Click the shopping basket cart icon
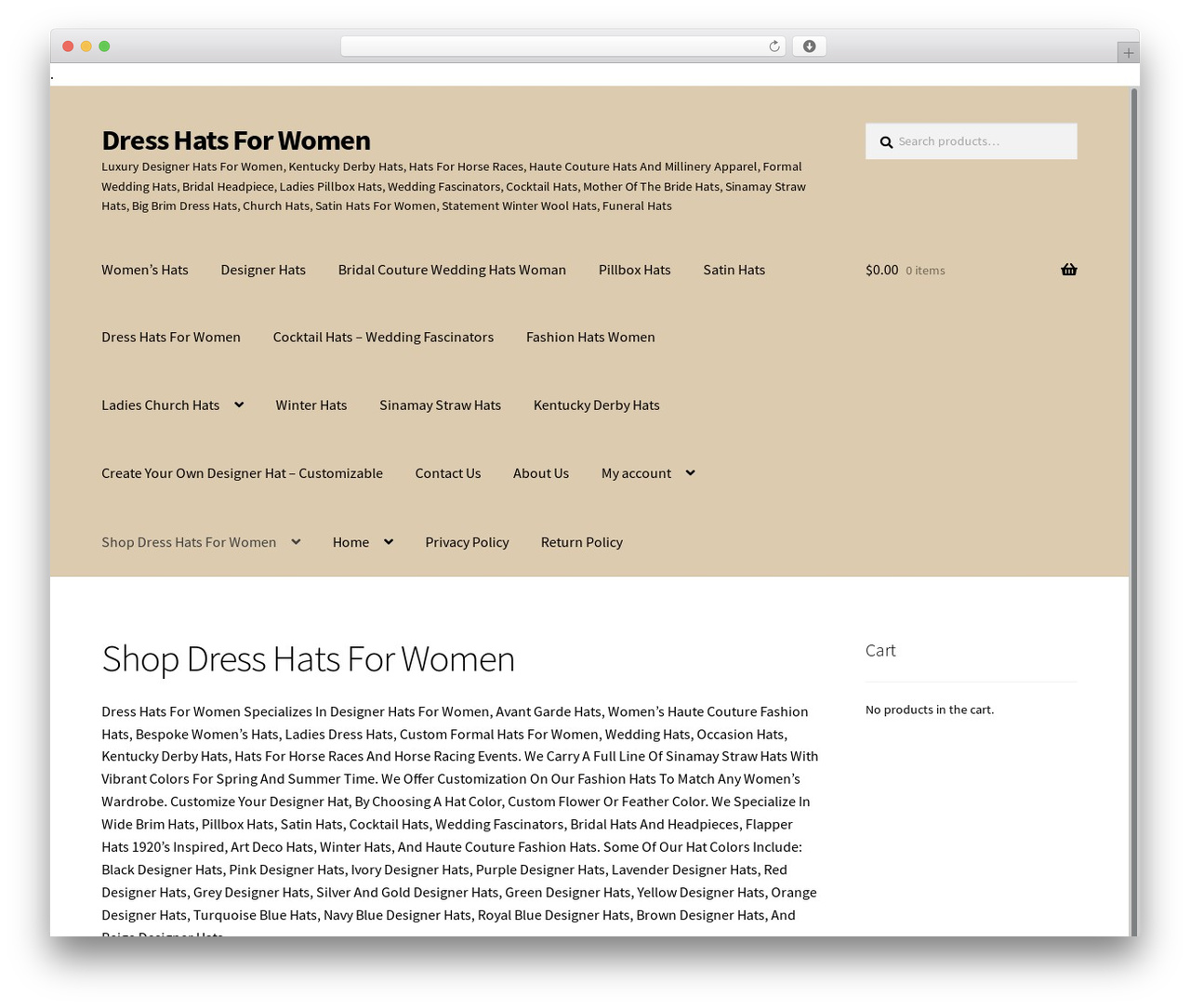Viewport: 1190px width, 1008px height. (1069, 270)
